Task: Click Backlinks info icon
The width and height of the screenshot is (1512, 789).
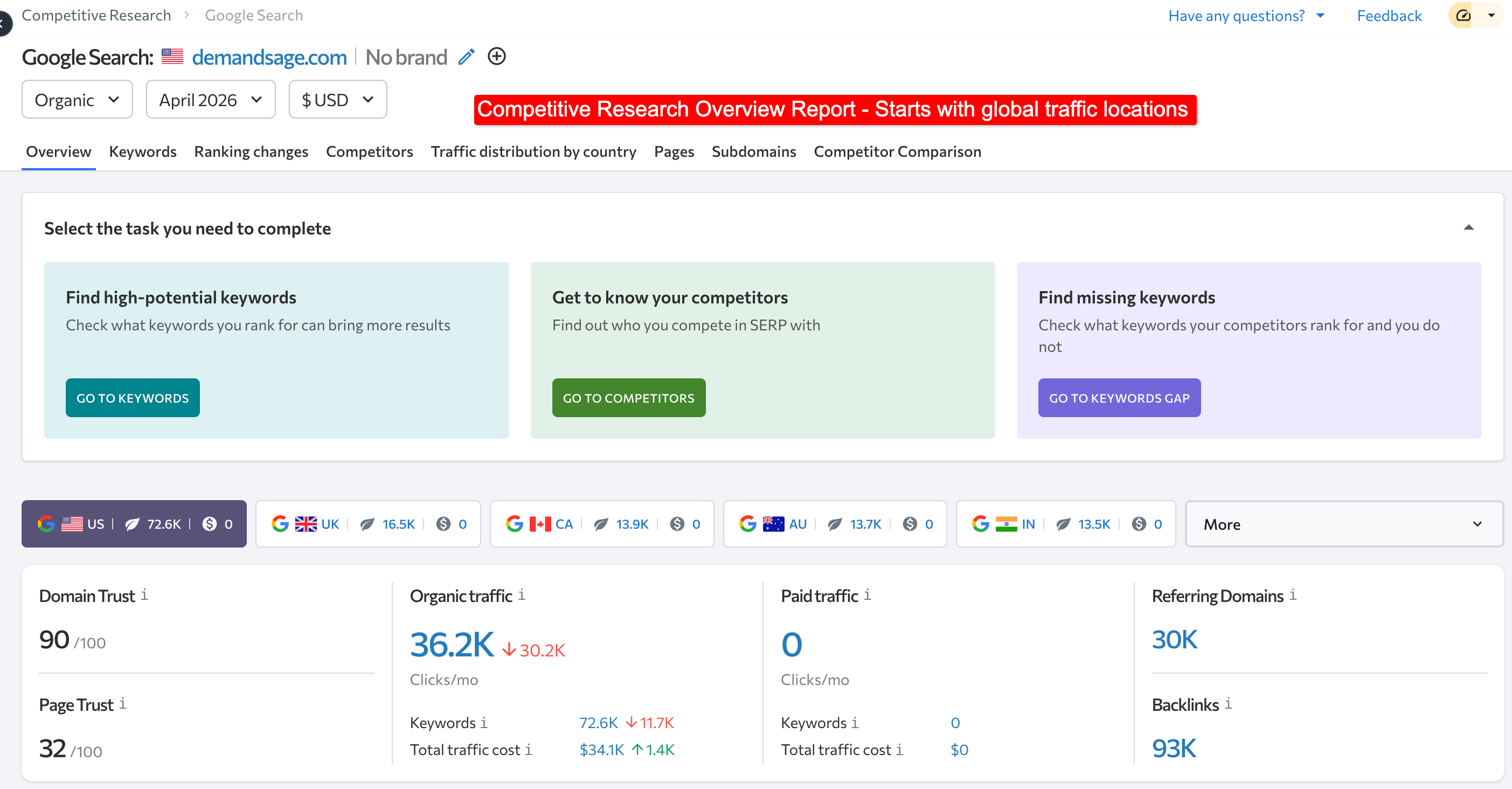Action: point(1229,703)
